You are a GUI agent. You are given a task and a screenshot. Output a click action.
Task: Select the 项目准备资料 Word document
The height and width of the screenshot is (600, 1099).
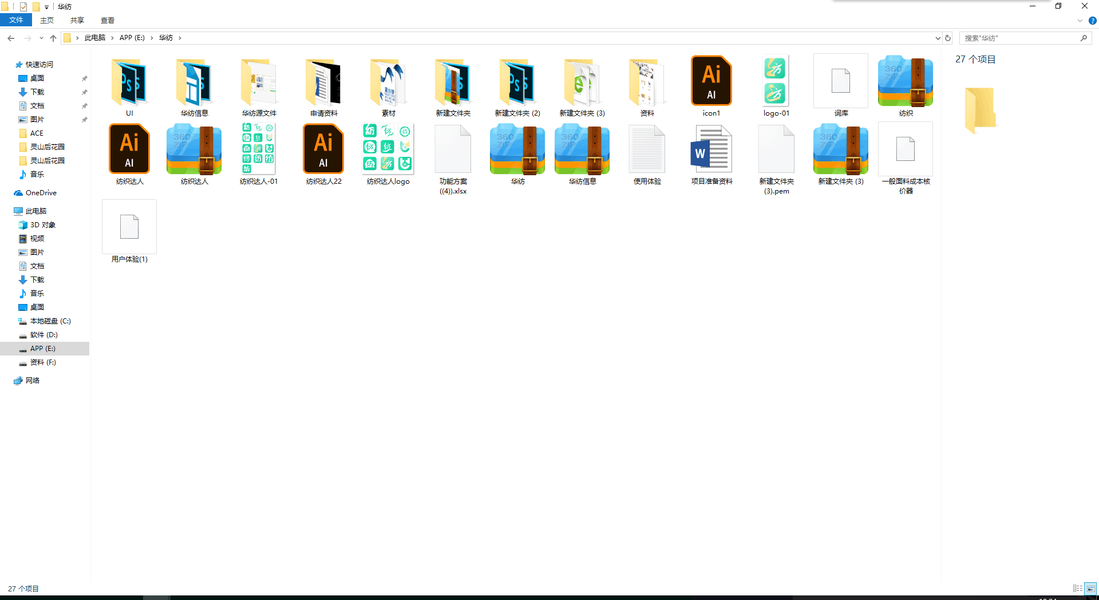tap(711, 149)
